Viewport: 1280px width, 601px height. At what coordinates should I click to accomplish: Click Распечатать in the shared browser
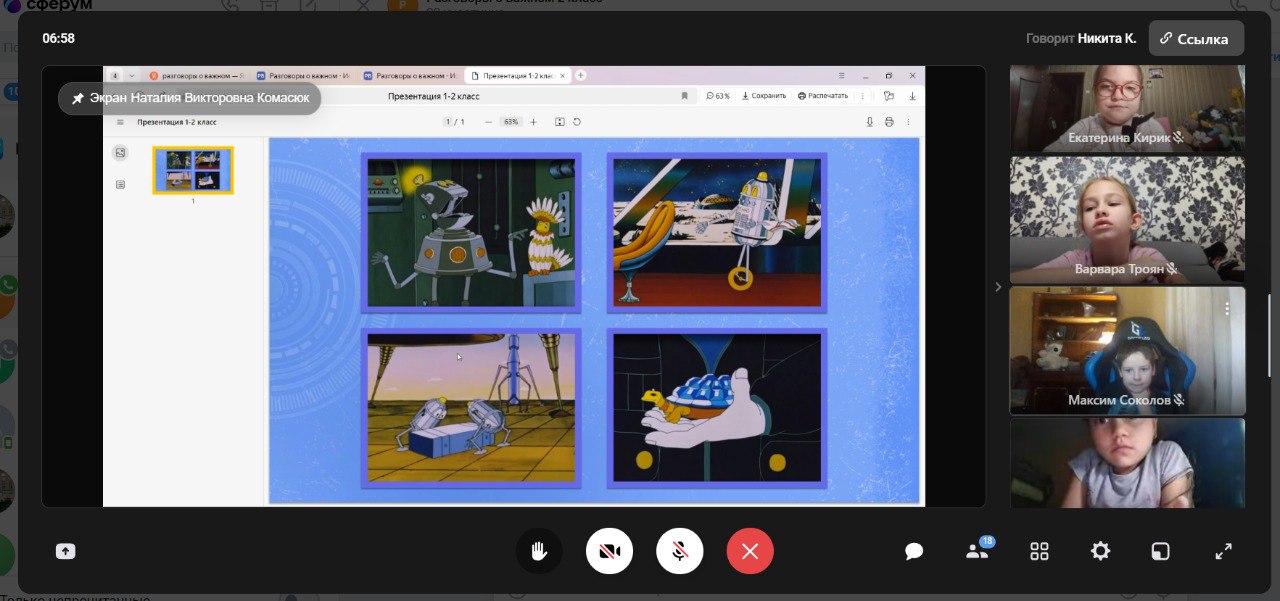pos(823,96)
